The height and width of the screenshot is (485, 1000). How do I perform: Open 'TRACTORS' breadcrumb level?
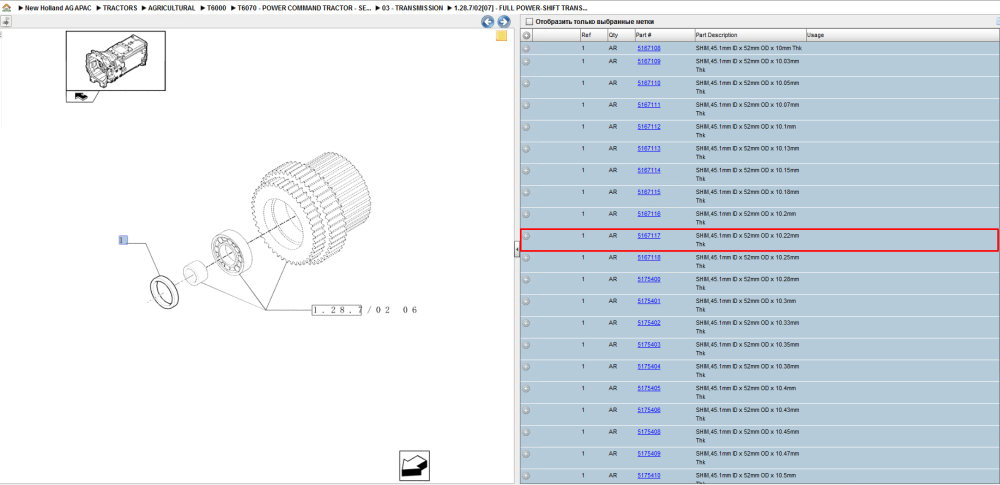click(120, 8)
